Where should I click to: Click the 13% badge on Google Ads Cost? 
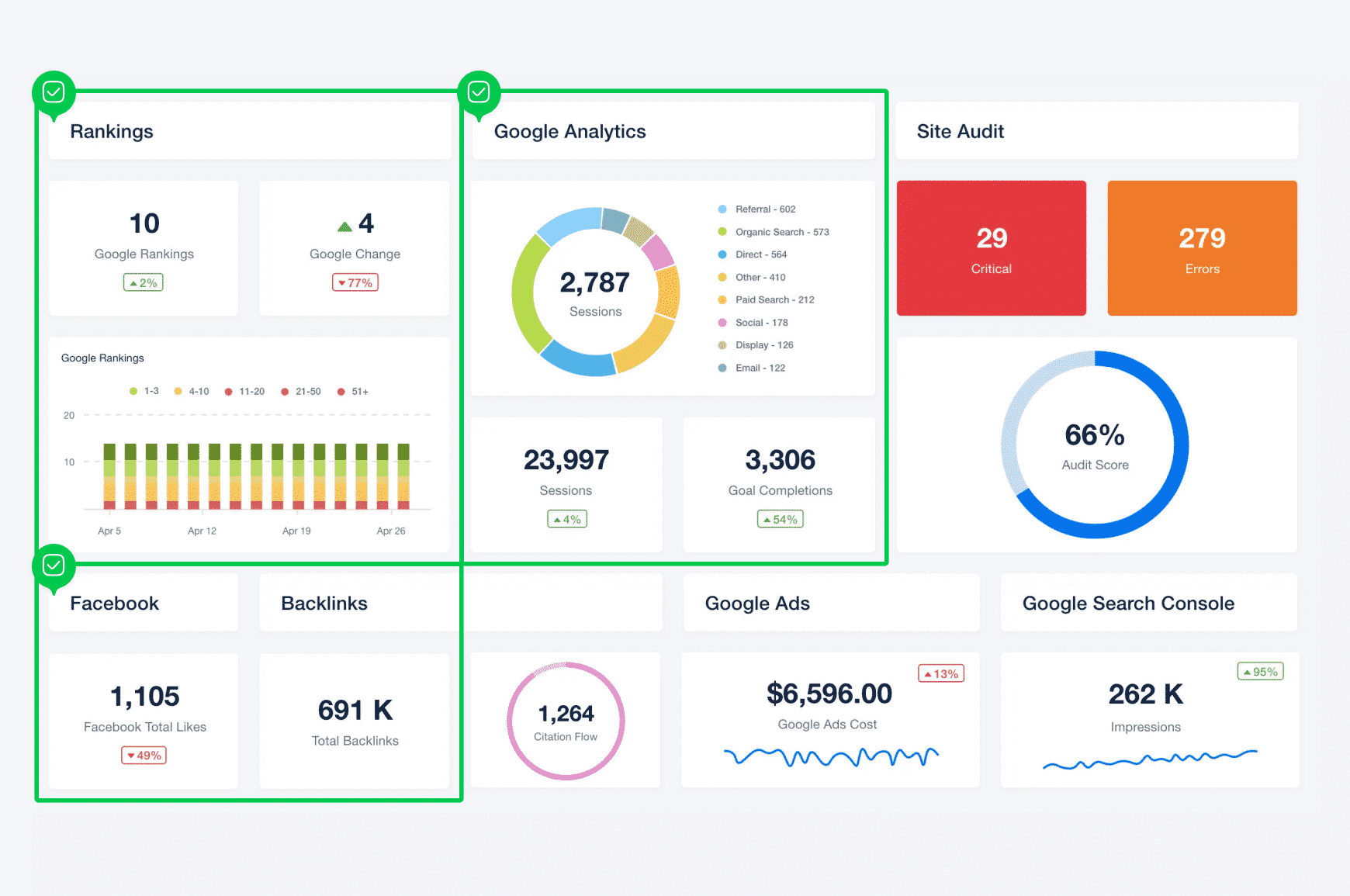pyautogui.click(x=941, y=674)
